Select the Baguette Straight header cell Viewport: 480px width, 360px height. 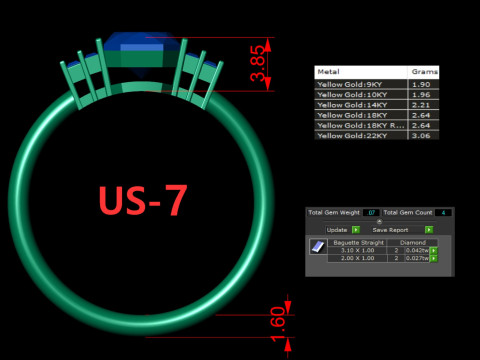[358, 243]
